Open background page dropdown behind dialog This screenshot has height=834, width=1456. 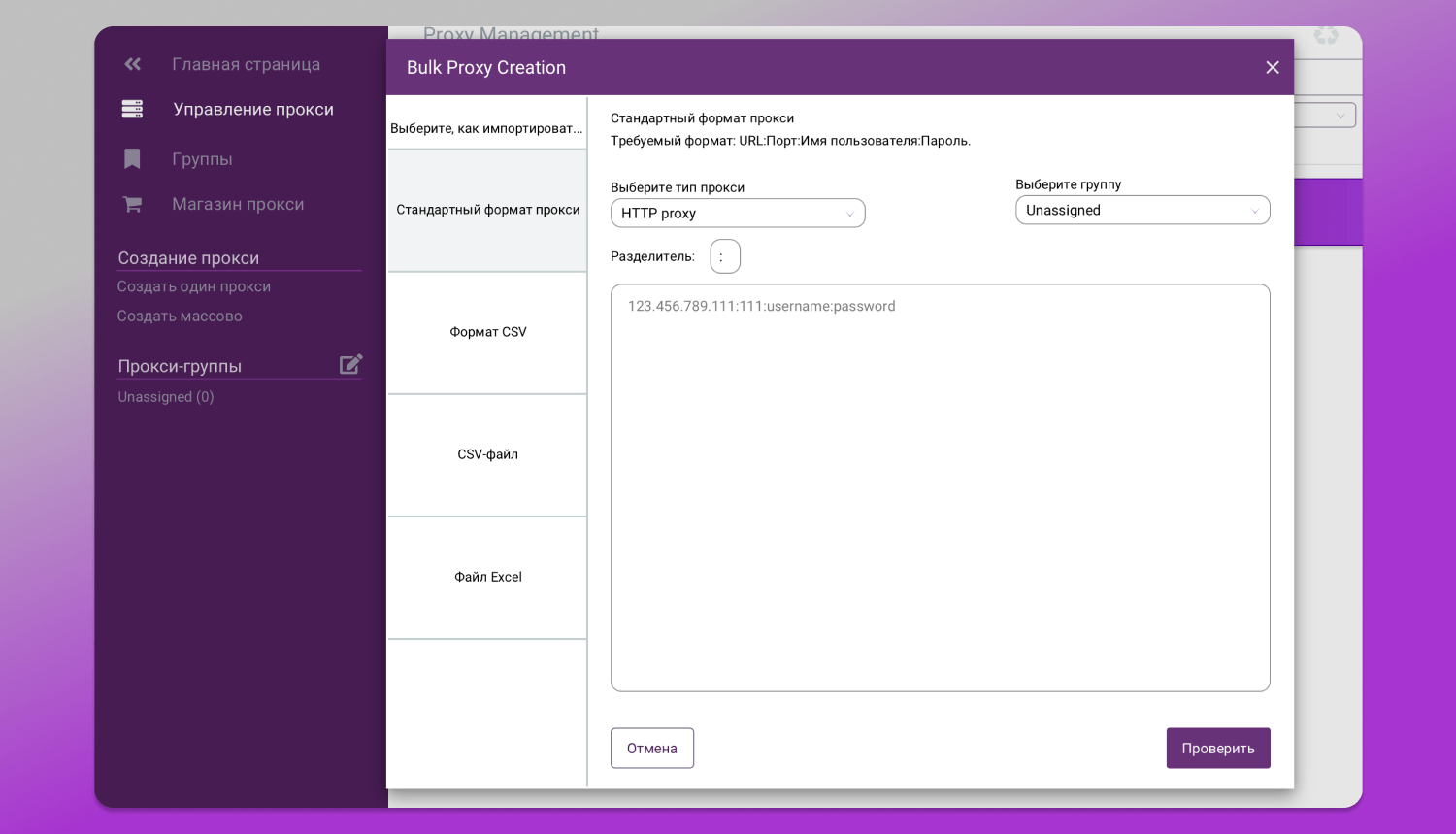point(1325,116)
